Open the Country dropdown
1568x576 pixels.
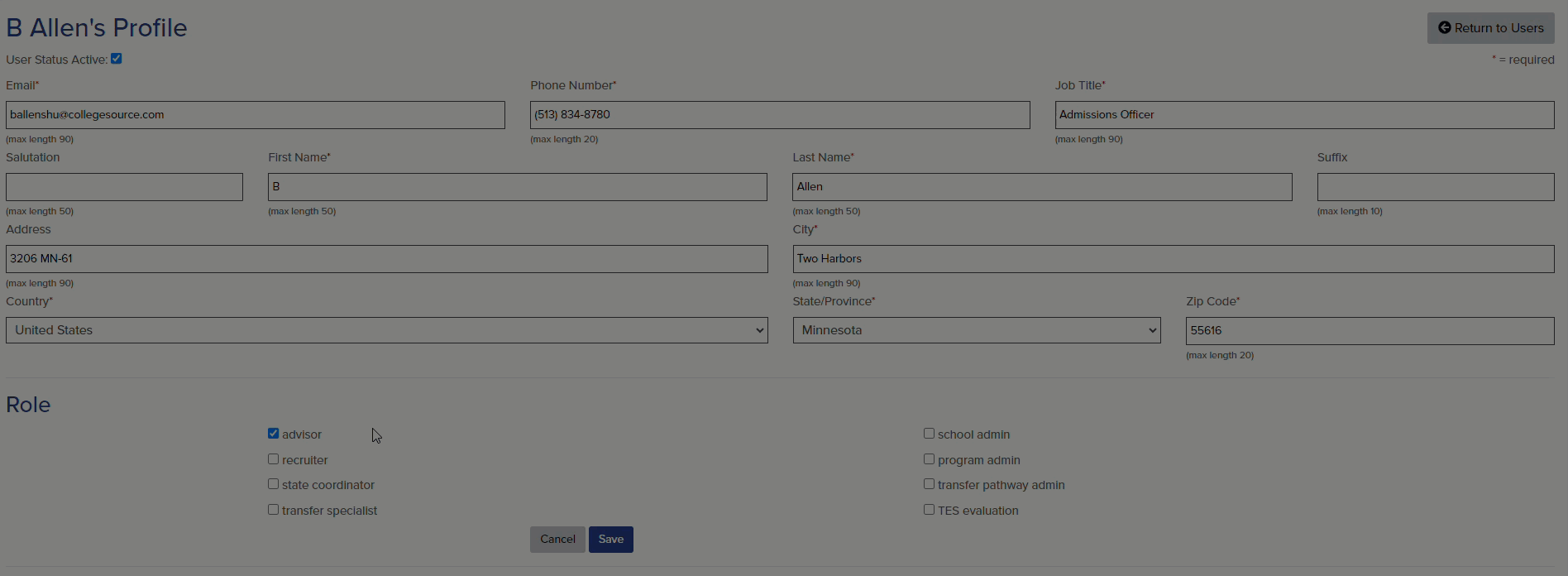pyautogui.click(x=387, y=330)
